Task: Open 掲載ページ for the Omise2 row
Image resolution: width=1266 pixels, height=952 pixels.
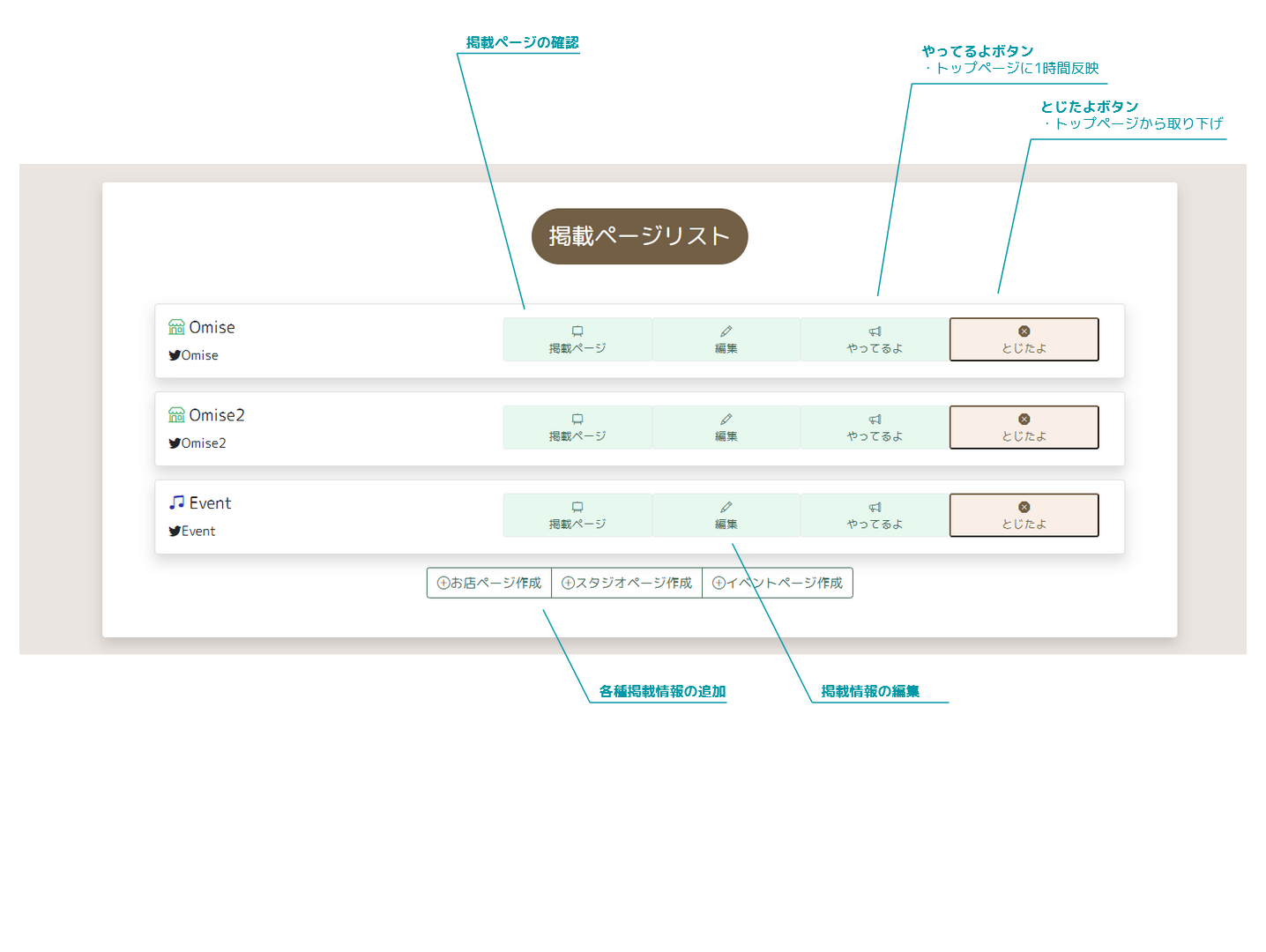Action: (x=577, y=428)
